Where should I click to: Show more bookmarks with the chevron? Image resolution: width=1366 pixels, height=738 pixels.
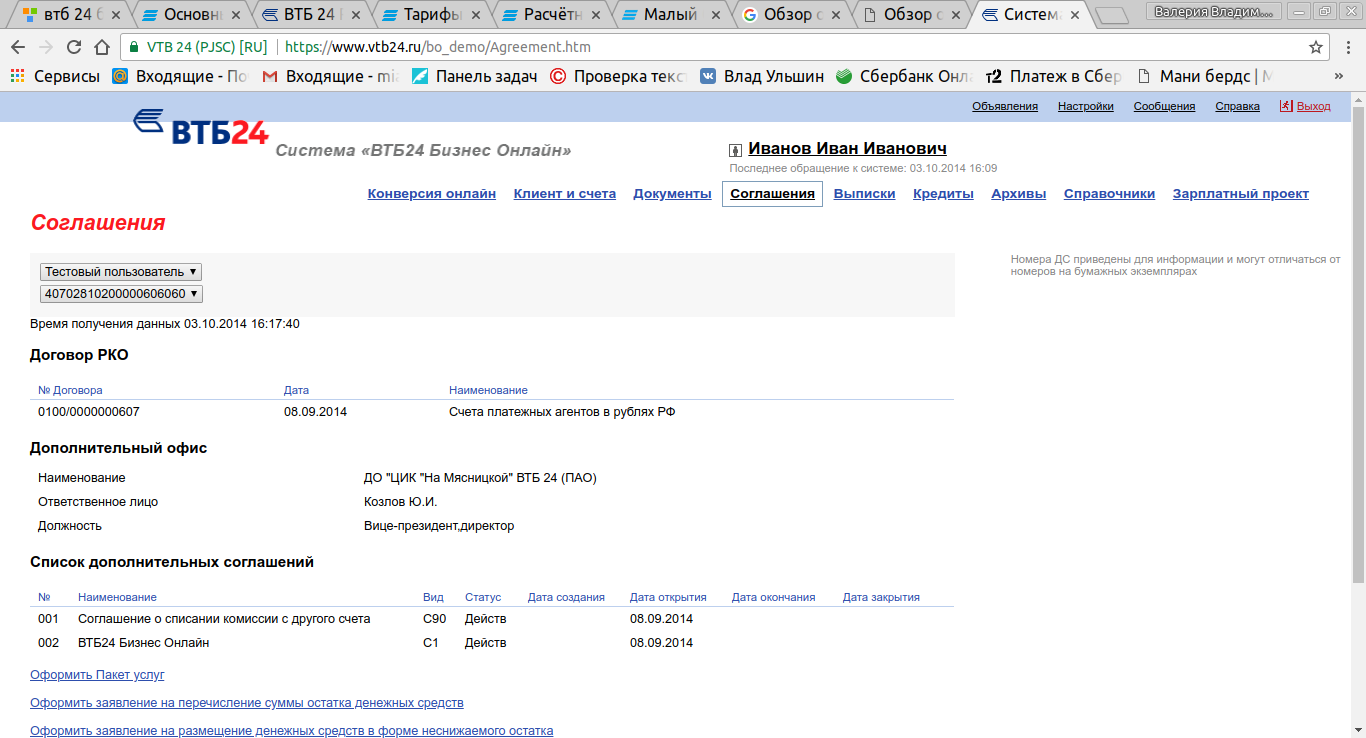(x=1338, y=76)
